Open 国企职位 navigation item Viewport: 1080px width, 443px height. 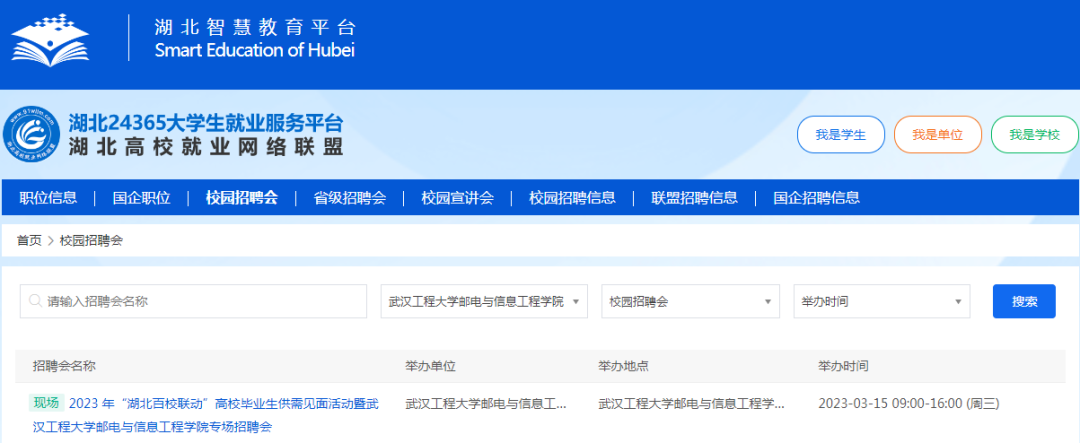141,198
